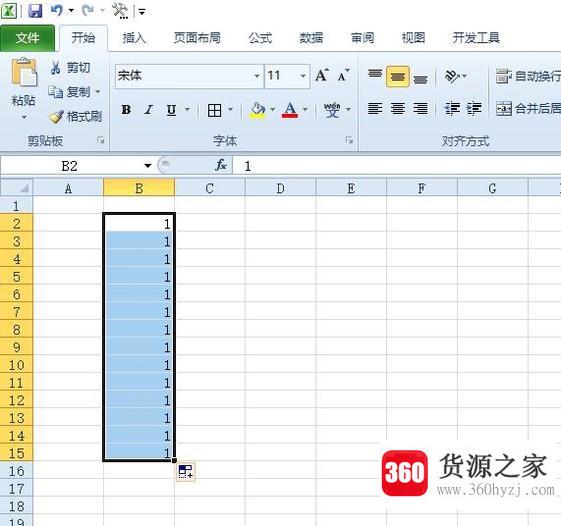This screenshot has height=526, width=561.
Task: Click the Merge and Center button
Action: click(x=528, y=108)
